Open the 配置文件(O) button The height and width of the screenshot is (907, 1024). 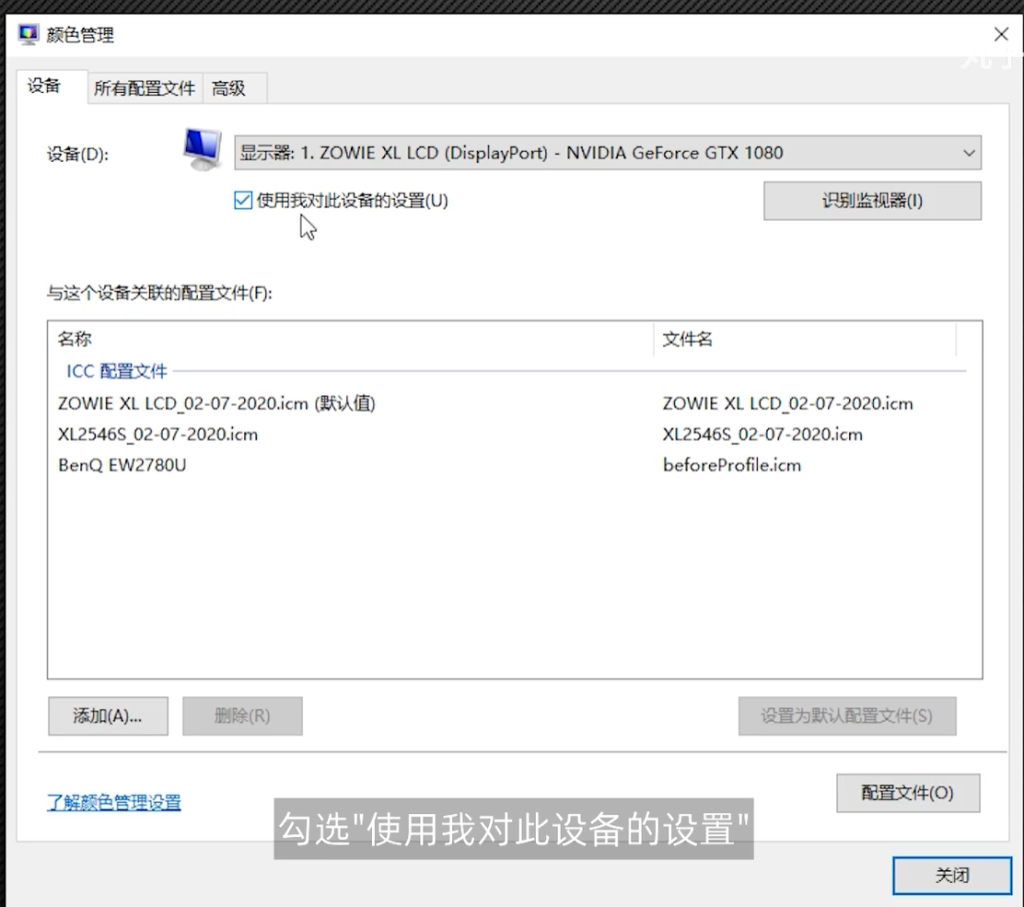(908, 793)
